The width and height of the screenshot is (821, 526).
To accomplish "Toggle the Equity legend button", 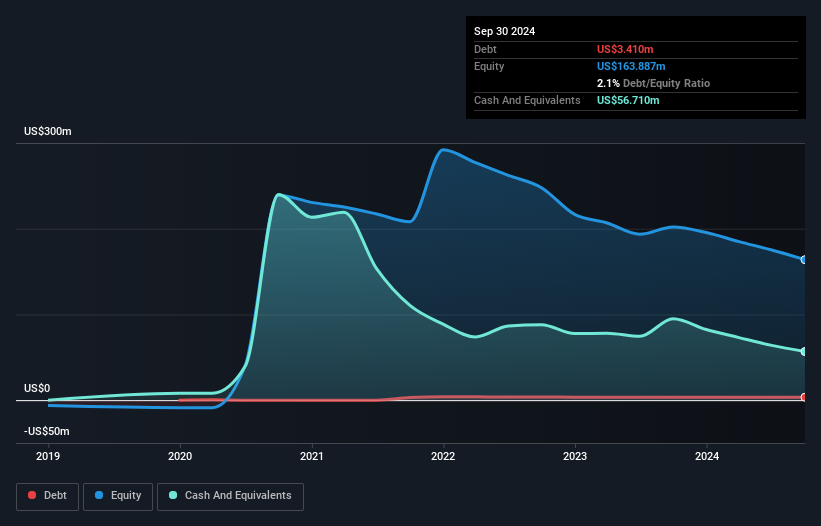I will (118, 496).
